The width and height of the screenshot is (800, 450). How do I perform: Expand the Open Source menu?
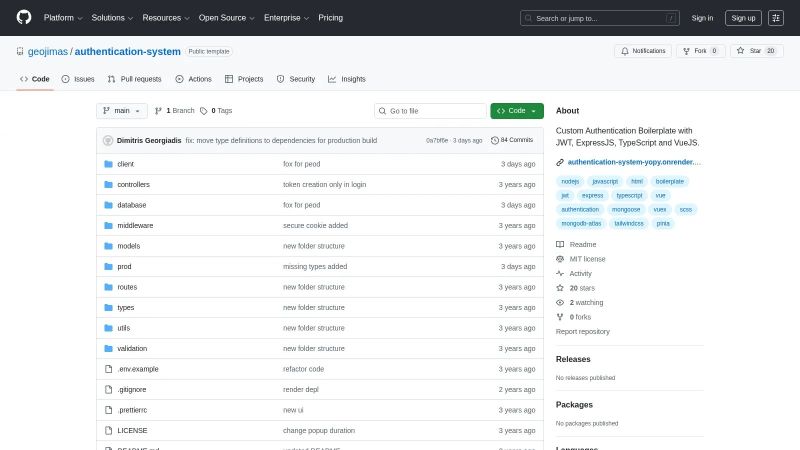[x=226, y=18]
